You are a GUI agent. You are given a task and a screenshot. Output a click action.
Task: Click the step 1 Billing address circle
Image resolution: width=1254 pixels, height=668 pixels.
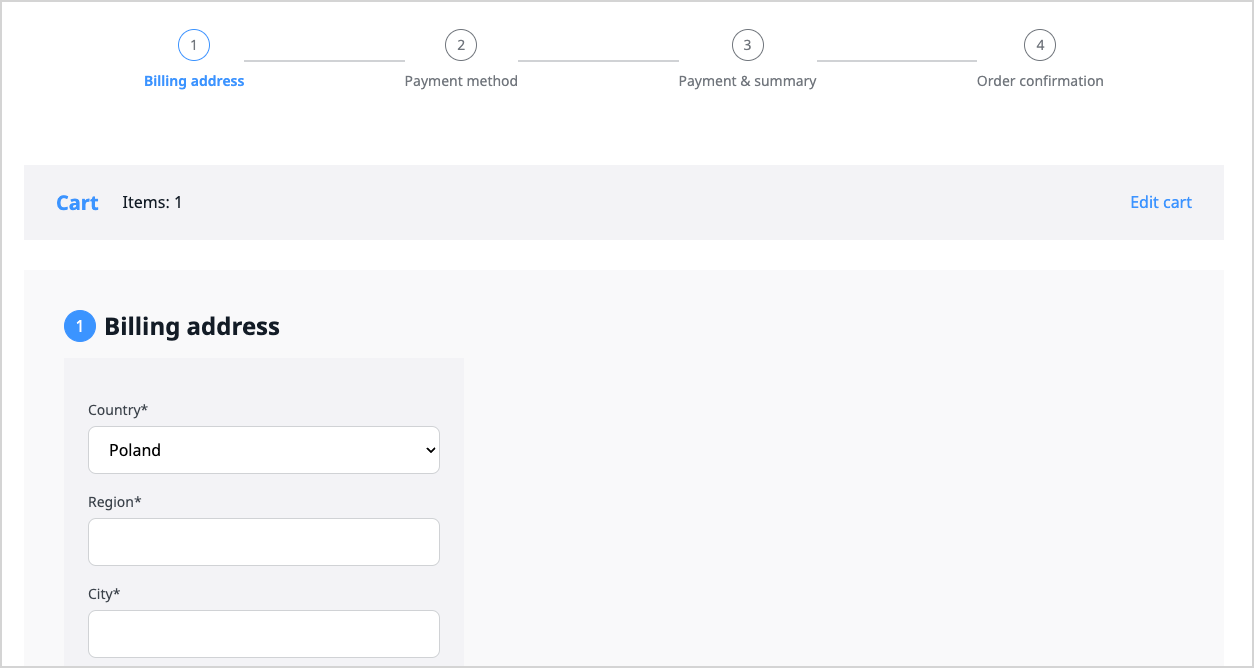[193, 44]
